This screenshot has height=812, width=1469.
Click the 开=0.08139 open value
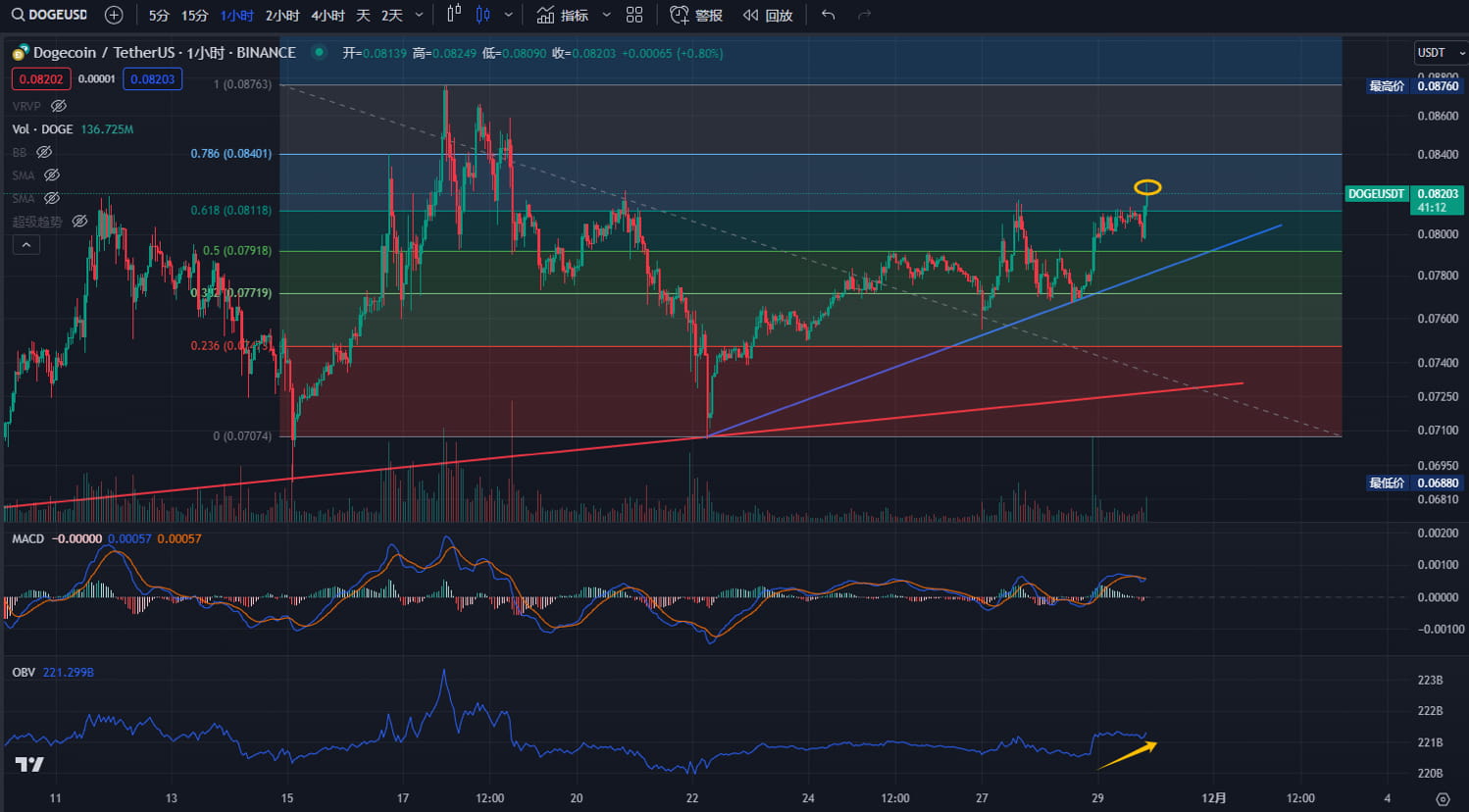coord(374,53)
